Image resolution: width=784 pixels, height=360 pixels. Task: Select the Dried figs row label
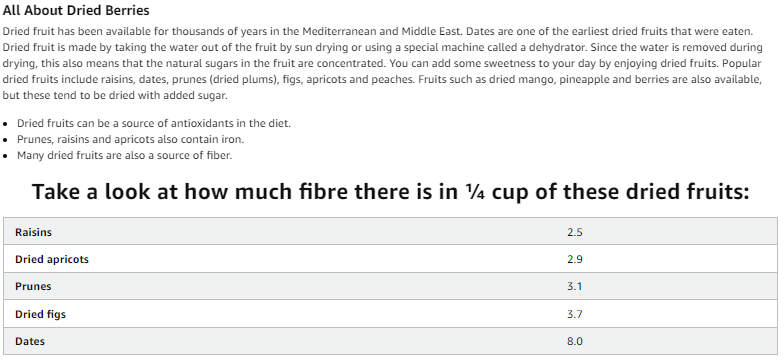(x=40, y=314)
